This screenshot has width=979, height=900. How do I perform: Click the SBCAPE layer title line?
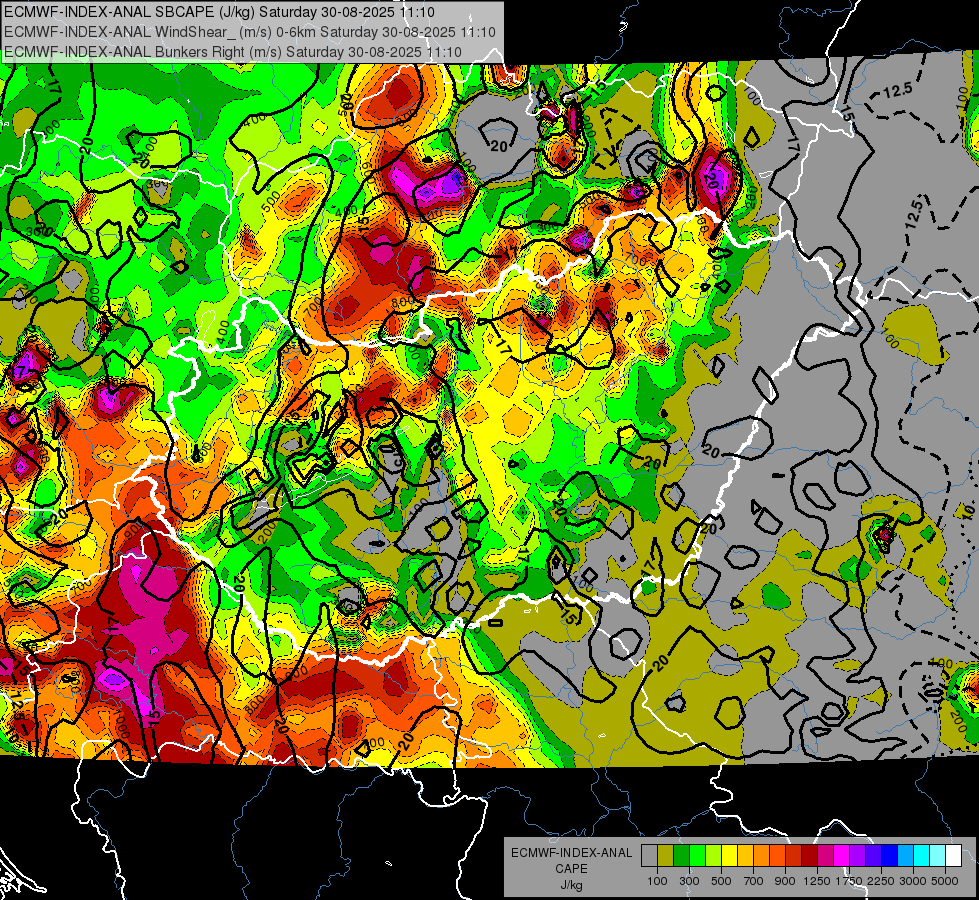(219, 12)
